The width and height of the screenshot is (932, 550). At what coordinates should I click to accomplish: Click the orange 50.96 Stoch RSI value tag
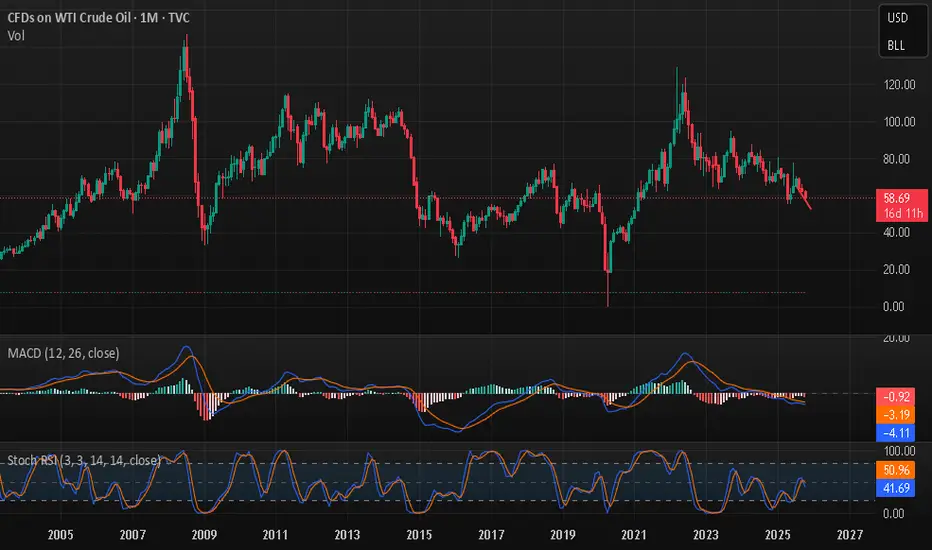(898, 467)
